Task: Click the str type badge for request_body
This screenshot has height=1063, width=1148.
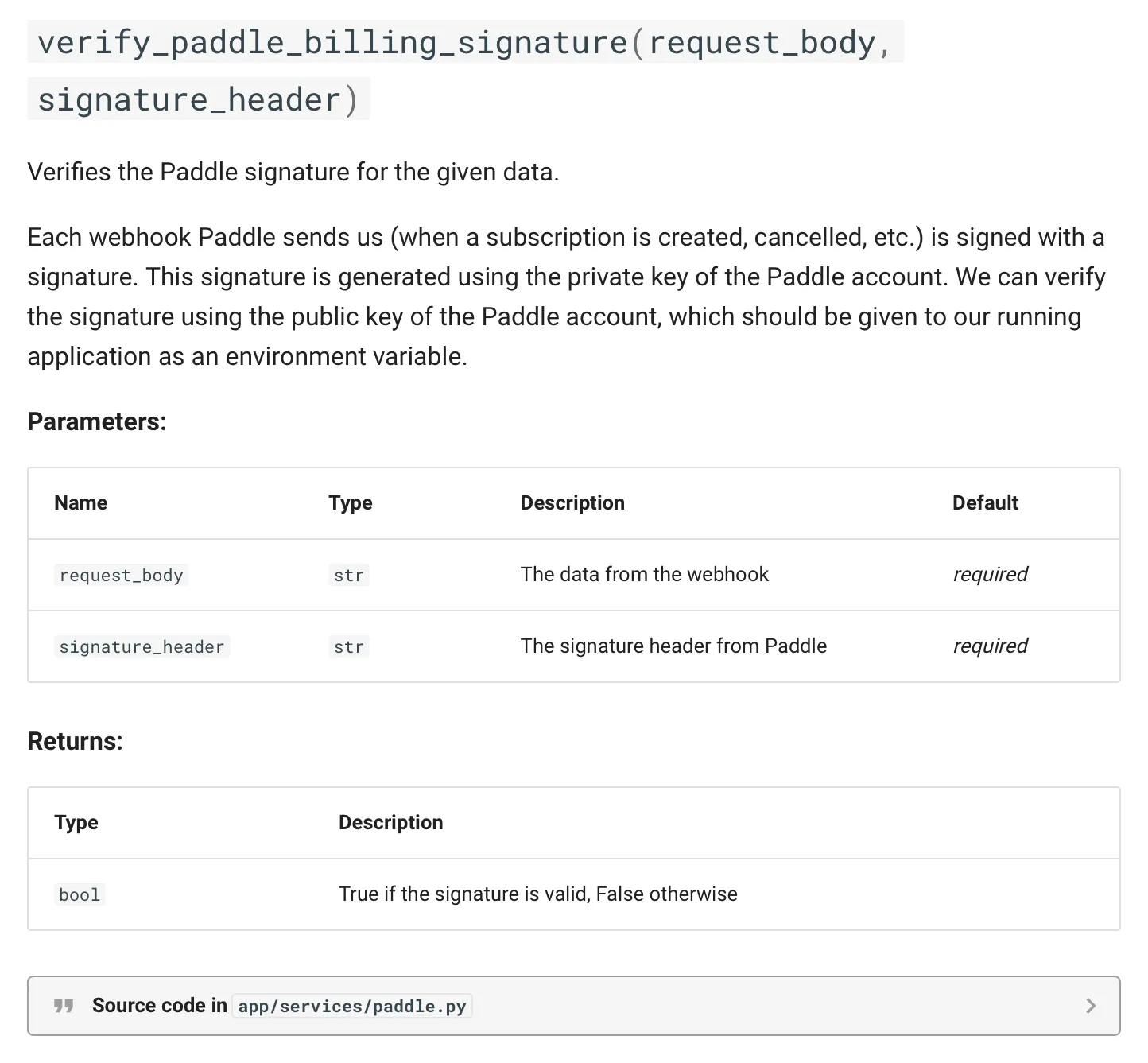Action: click(348, 575)
